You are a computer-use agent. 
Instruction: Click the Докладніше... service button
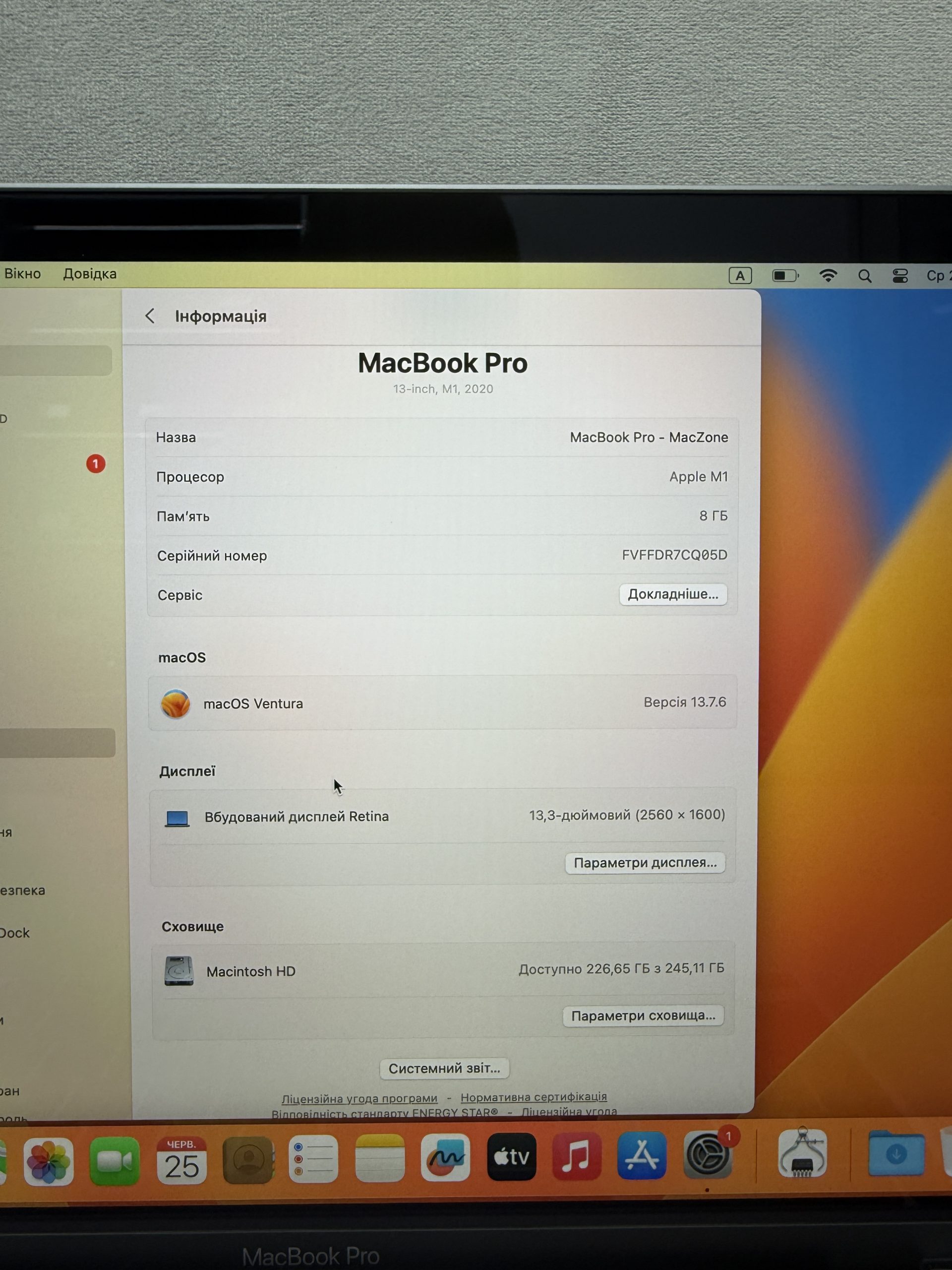coord(673,594)
